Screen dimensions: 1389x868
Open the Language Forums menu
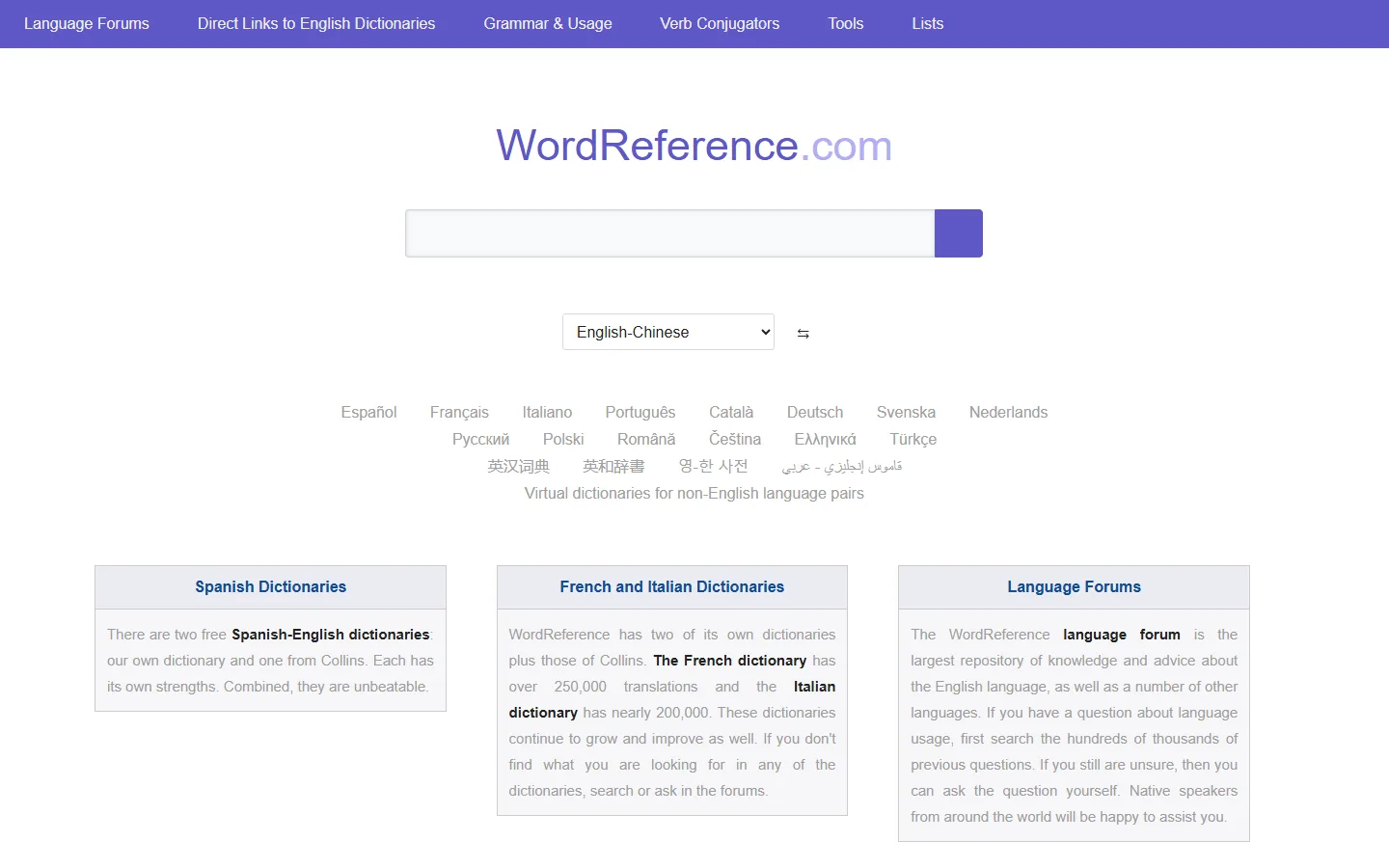pos(87,23)
